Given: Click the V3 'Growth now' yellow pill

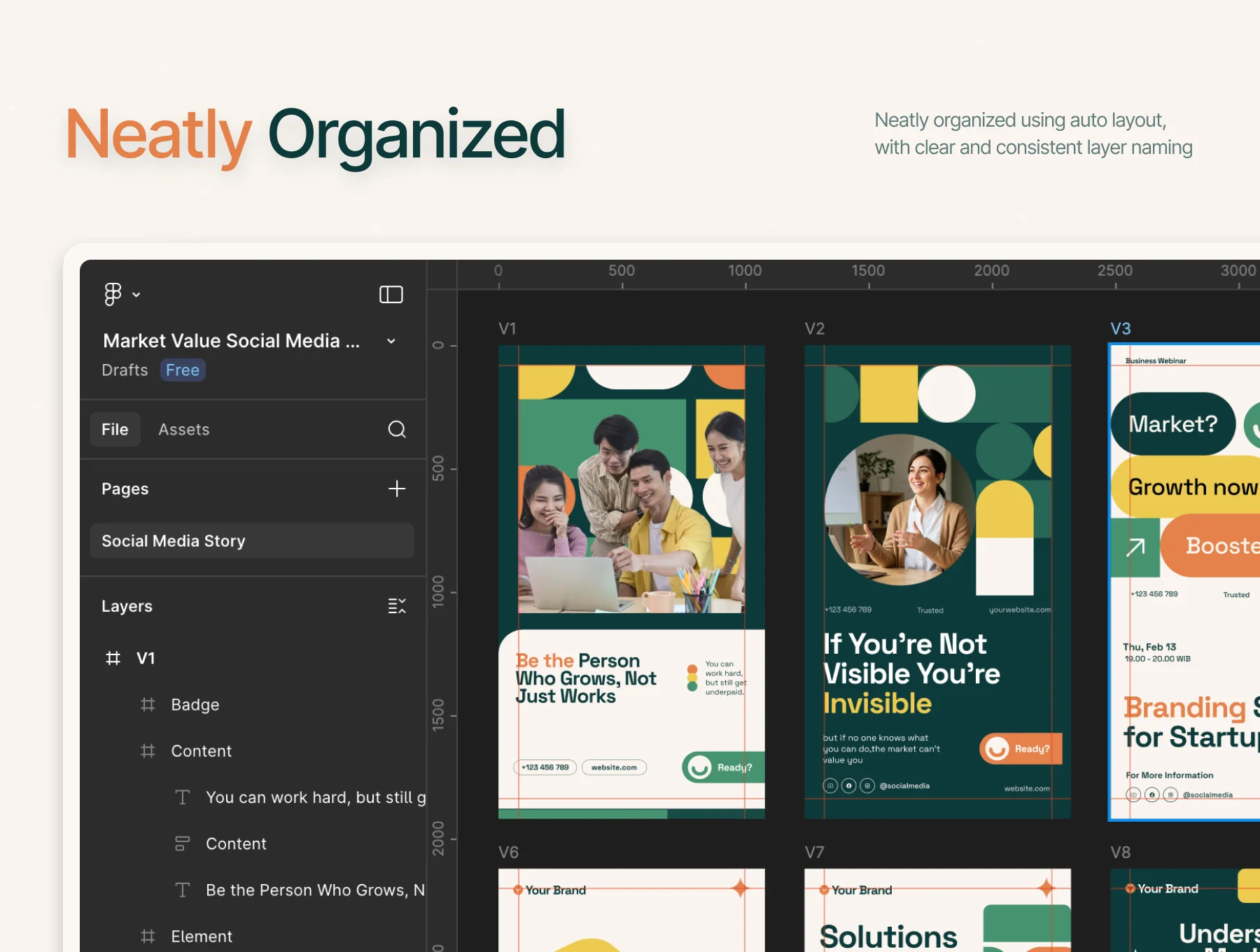Looking at the screenshot, I should click(1186, 486).
